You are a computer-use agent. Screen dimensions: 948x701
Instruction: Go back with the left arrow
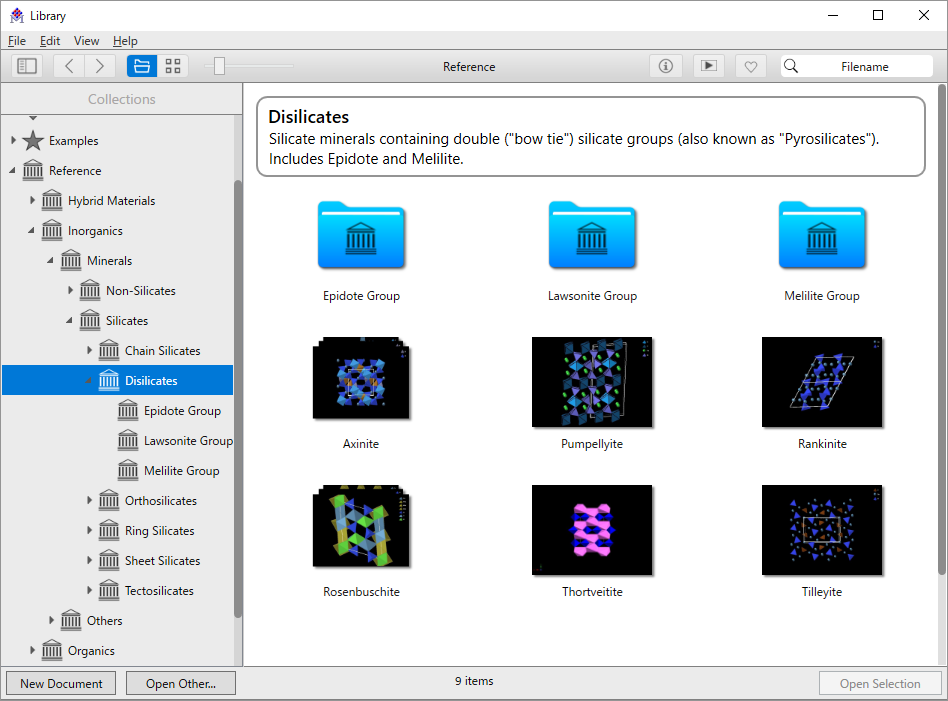(x=69, y=66)
